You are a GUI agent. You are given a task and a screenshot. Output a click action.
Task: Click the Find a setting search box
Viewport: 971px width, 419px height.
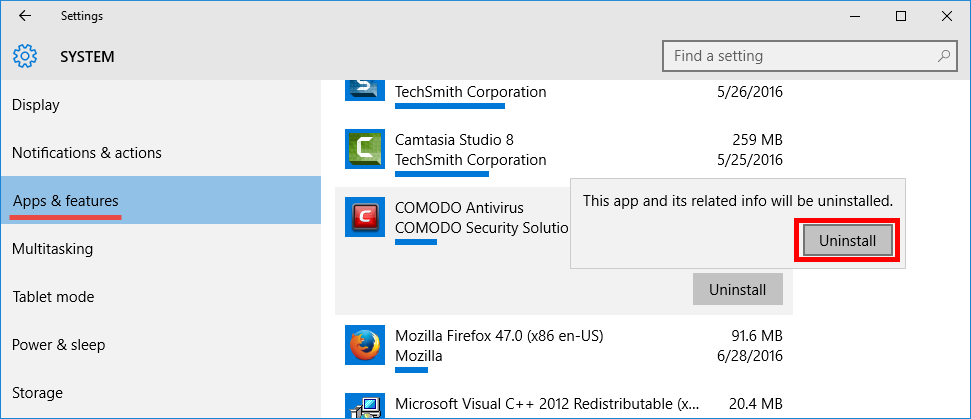click(x=800, y=56)
